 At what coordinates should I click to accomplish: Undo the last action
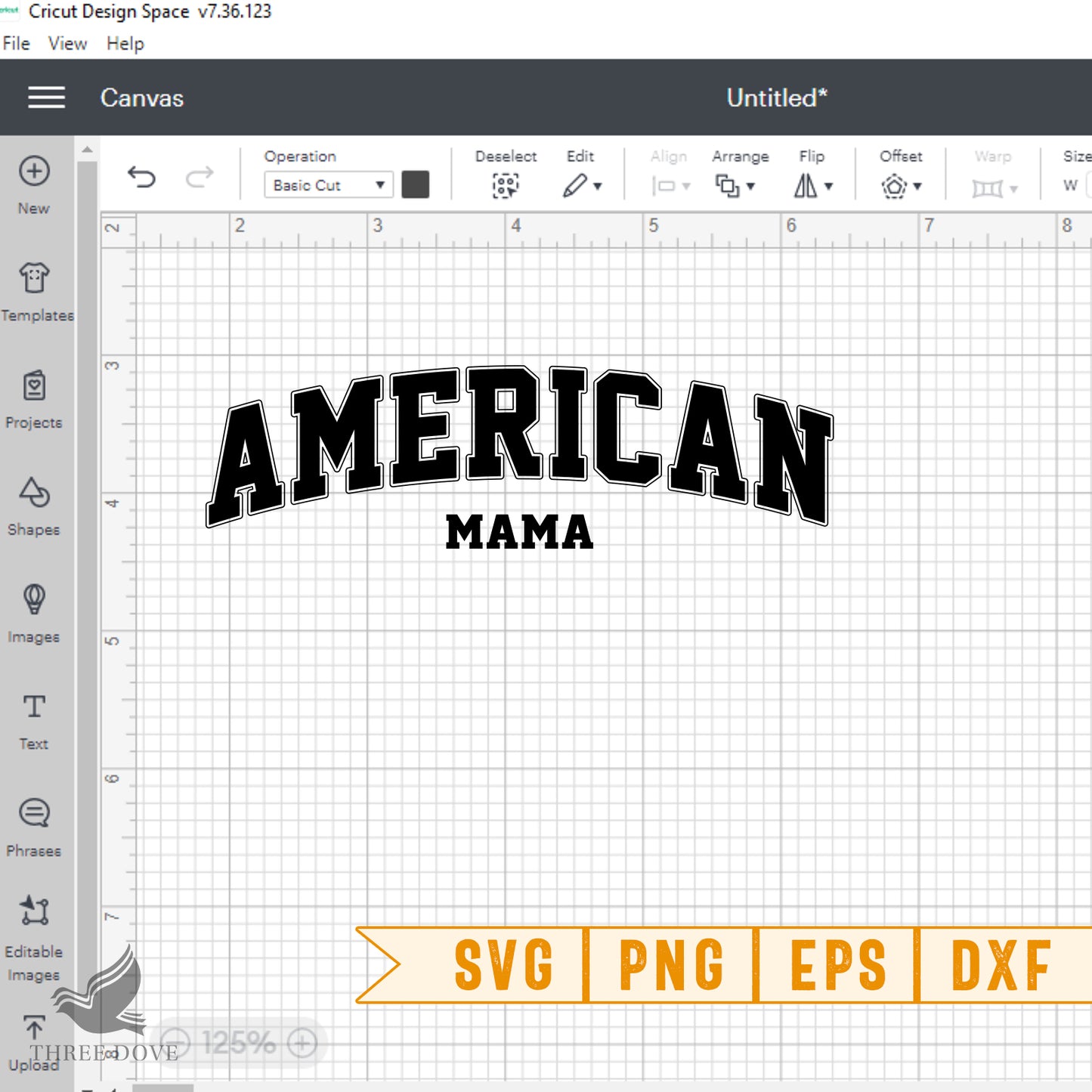point(141,178)
